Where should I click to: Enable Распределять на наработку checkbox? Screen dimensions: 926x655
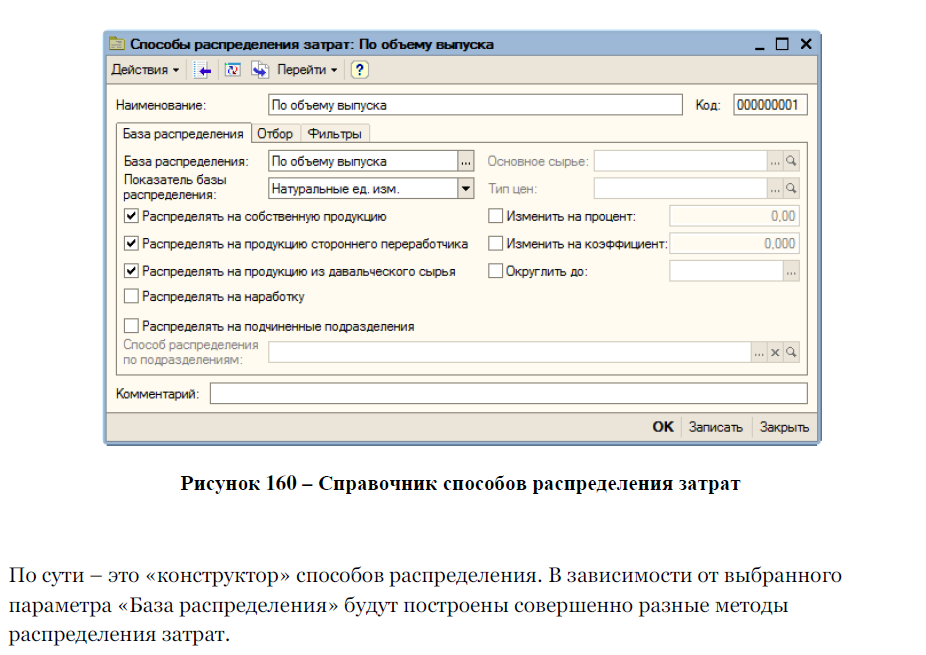pos(131,296)
